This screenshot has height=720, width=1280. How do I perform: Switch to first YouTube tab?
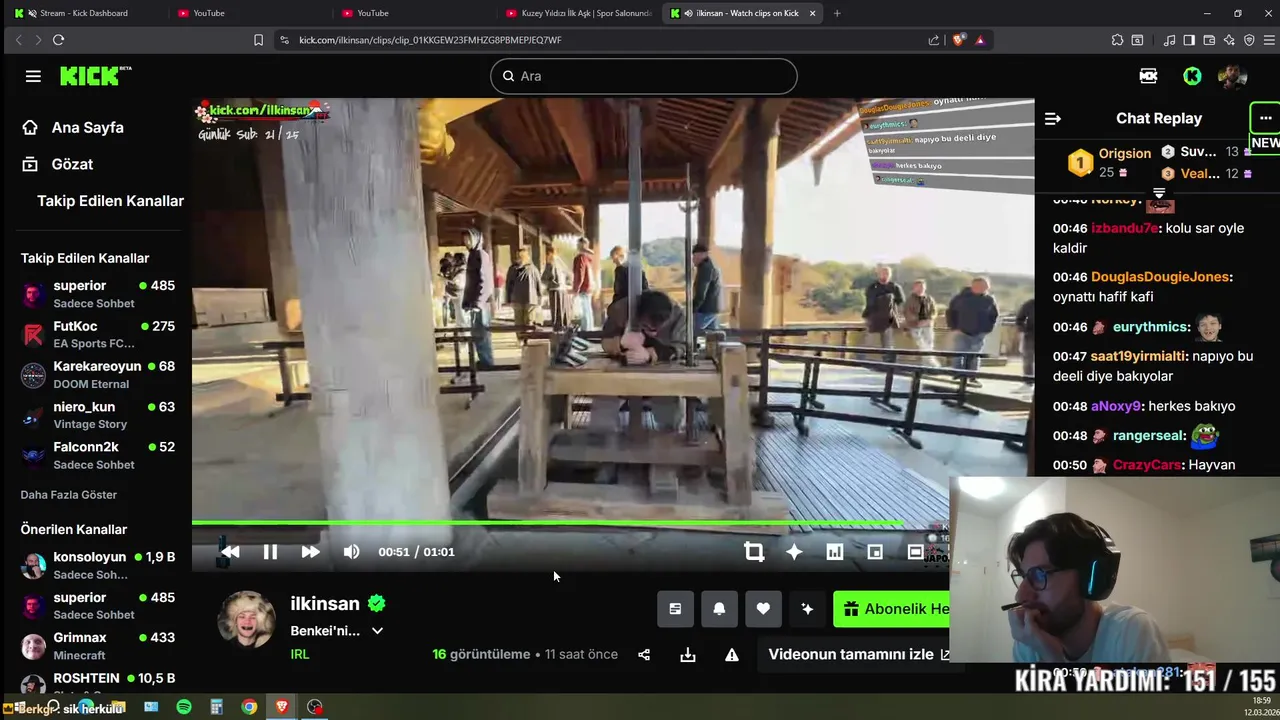[x=210, y=13]
